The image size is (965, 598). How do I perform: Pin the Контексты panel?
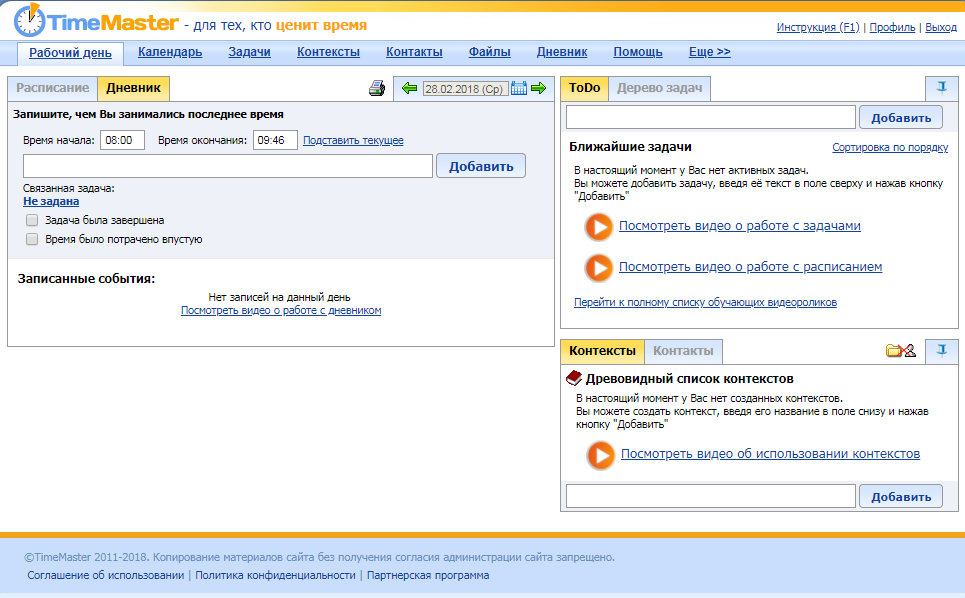tap(941, 351)
